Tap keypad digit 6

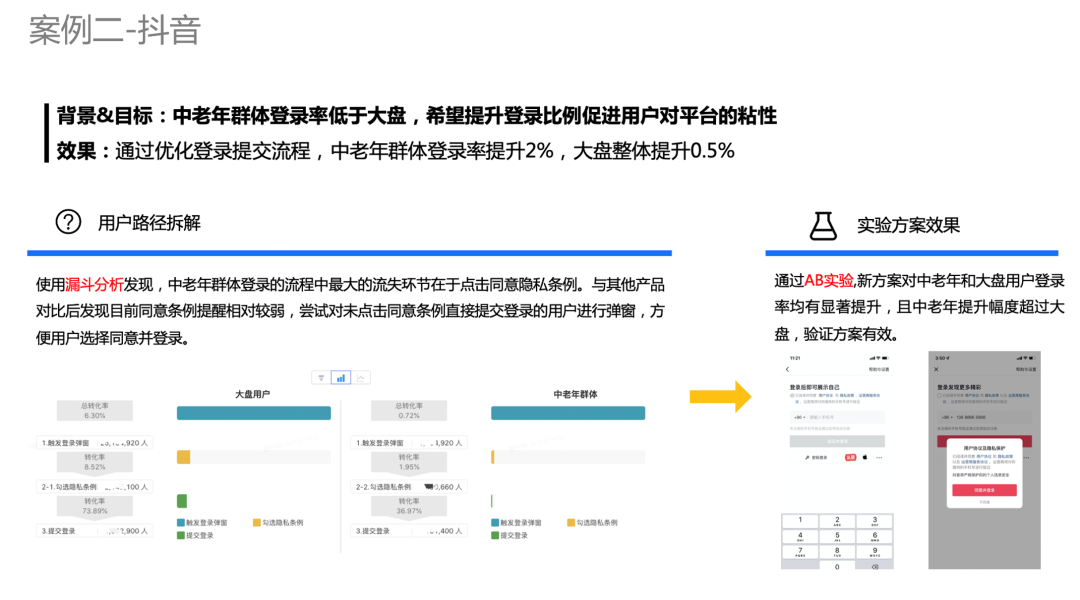click(x=875, y=537)
